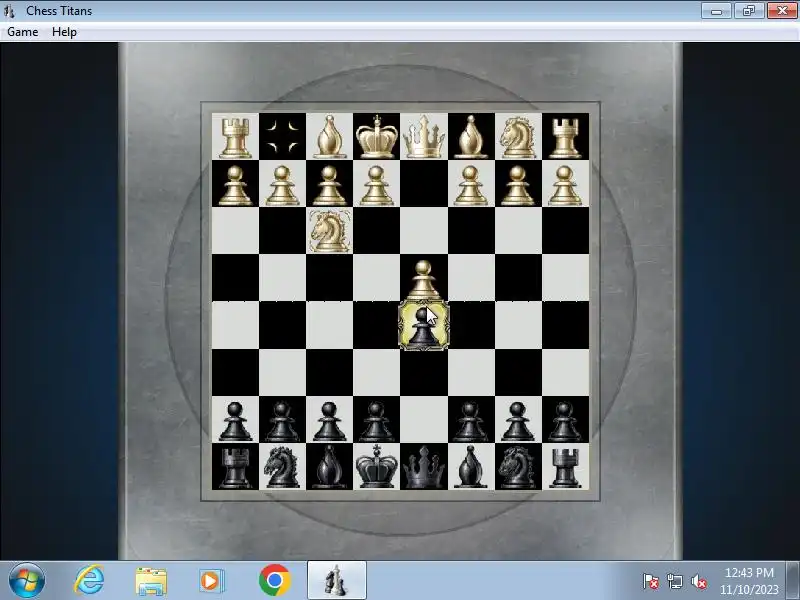This screenshot has height=600, width=800.
Task: Select the gold pawn in front of top-right rook
Action: point(565,185)
